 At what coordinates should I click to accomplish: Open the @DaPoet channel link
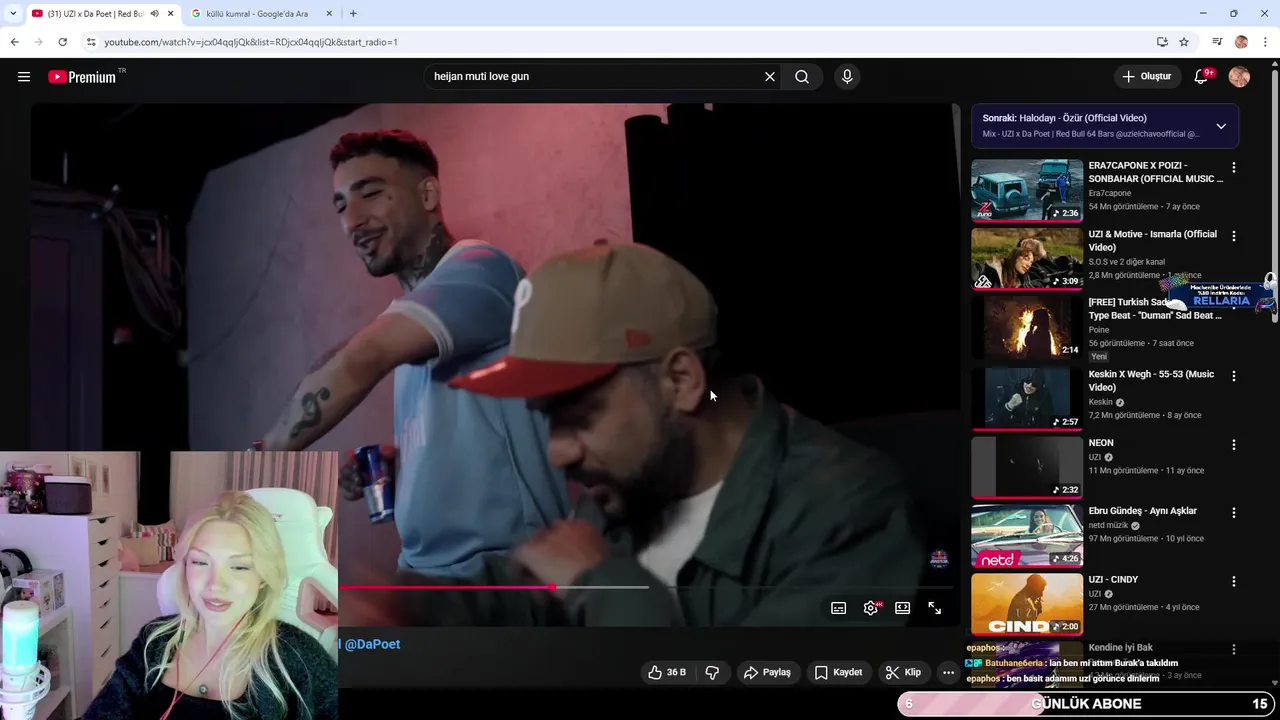tap(372, 645)
